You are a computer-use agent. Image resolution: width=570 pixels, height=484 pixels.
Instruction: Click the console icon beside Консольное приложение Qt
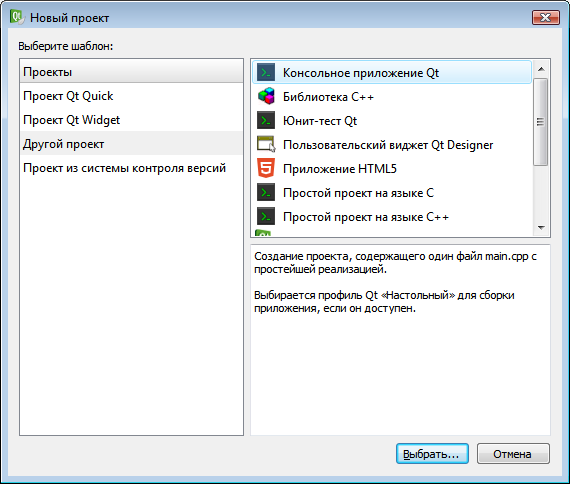point(266,72)
